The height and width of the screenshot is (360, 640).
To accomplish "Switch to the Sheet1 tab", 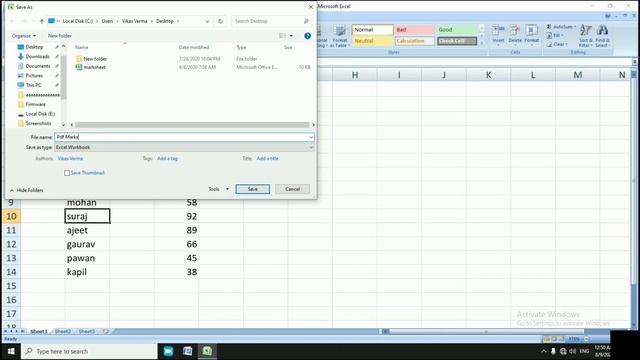I will coord(39,331).
